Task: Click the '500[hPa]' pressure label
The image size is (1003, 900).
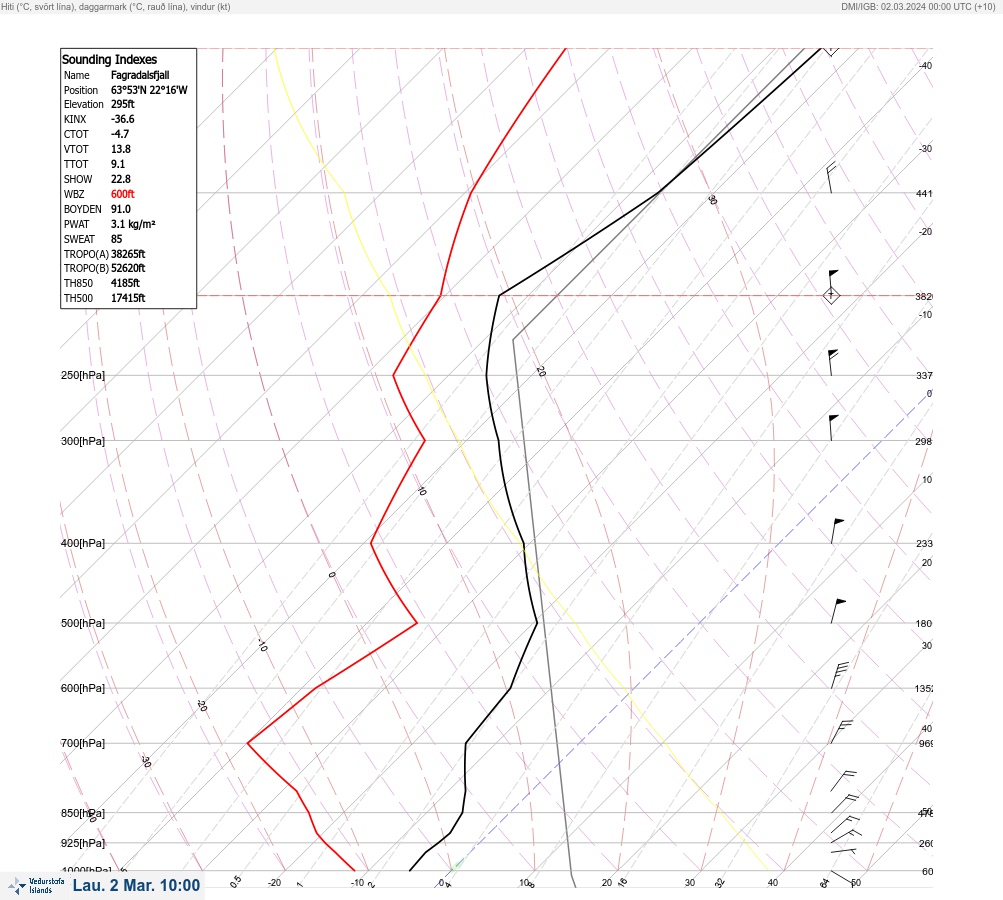Action: point(83,623)
